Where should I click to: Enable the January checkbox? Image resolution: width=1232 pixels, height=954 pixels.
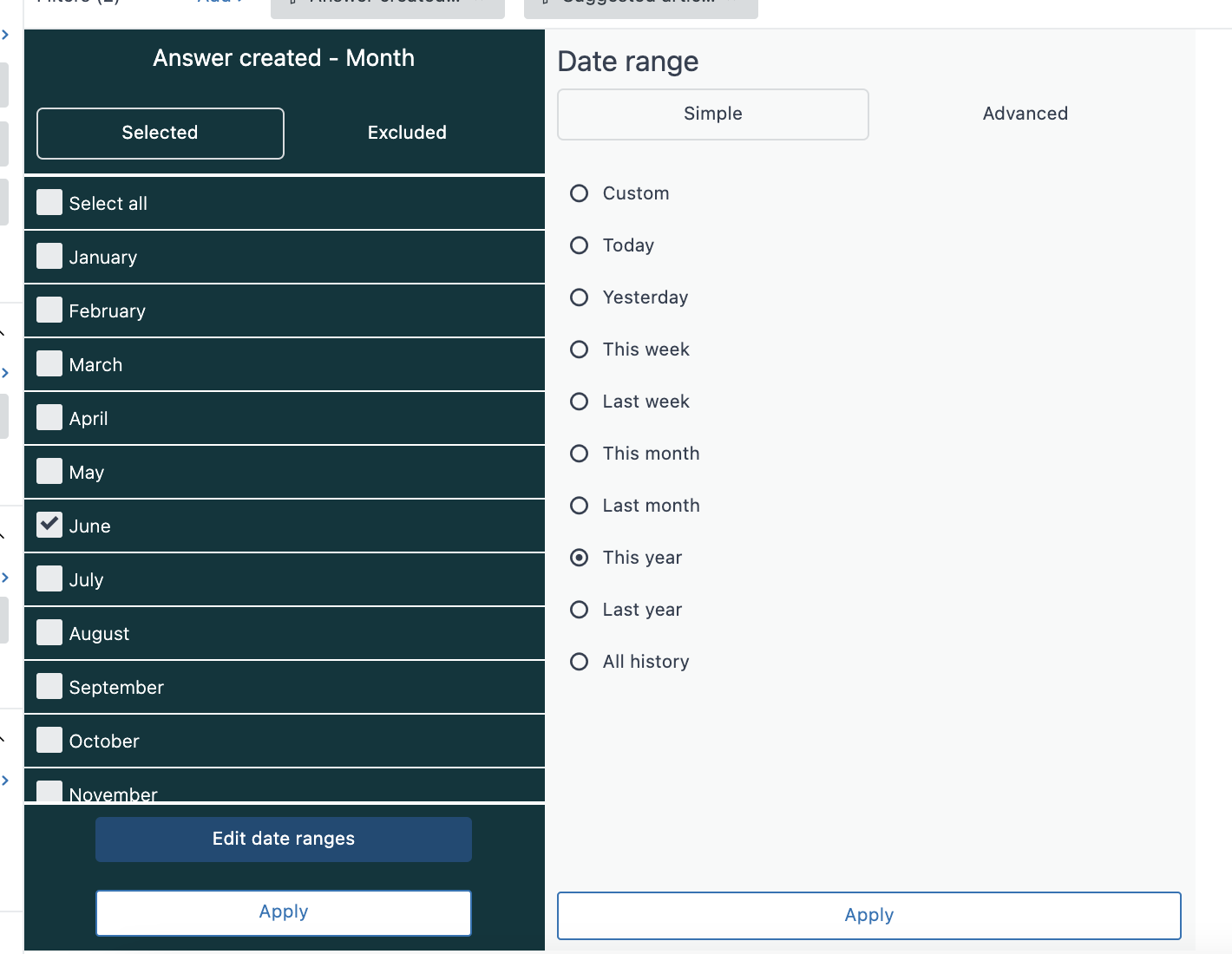tap(49, 256)
